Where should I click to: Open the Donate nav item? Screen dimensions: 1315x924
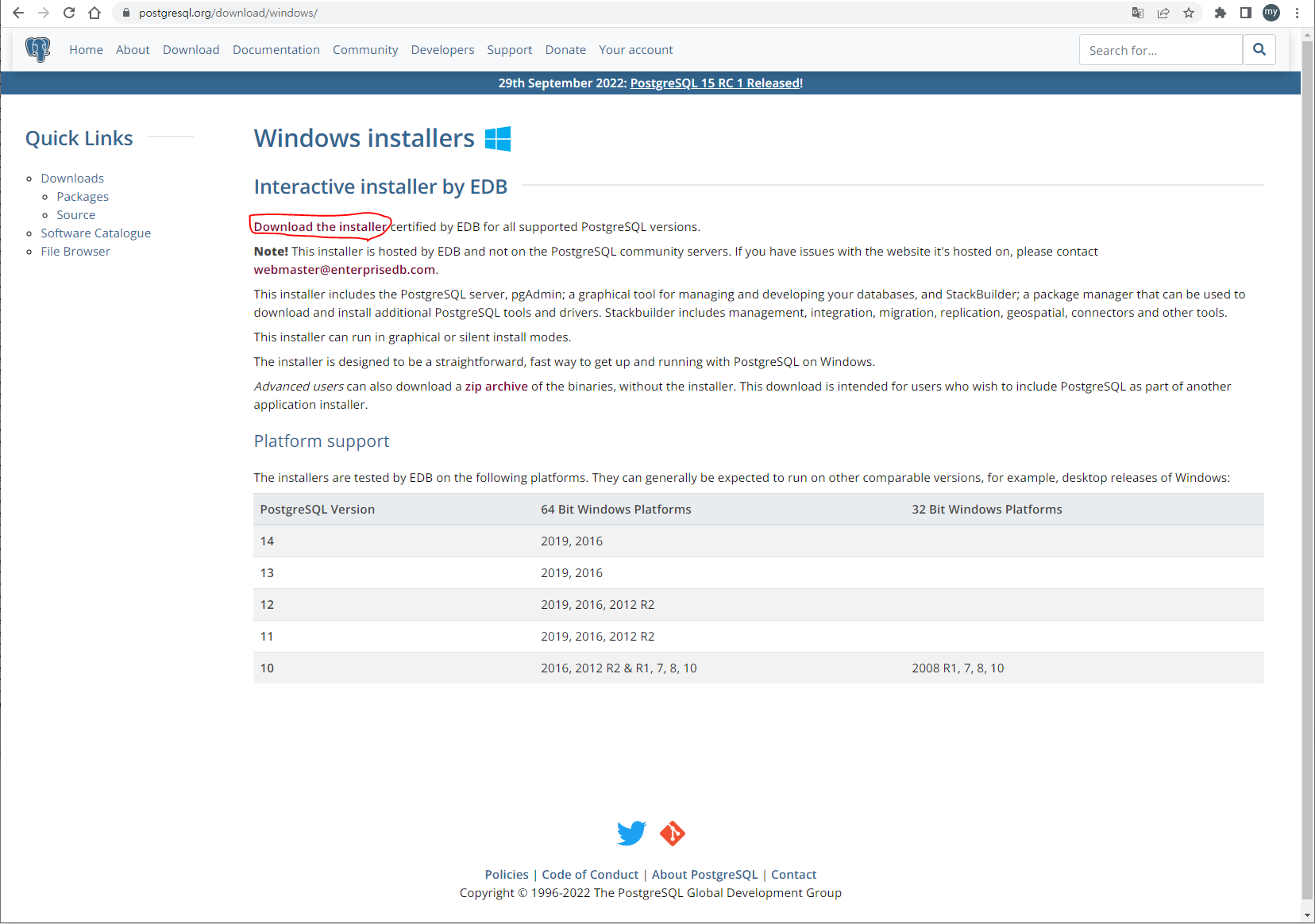pos(565,50)
